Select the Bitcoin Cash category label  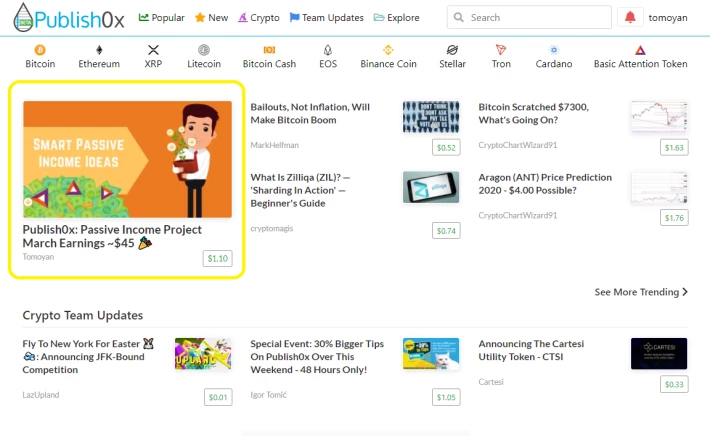269,64
